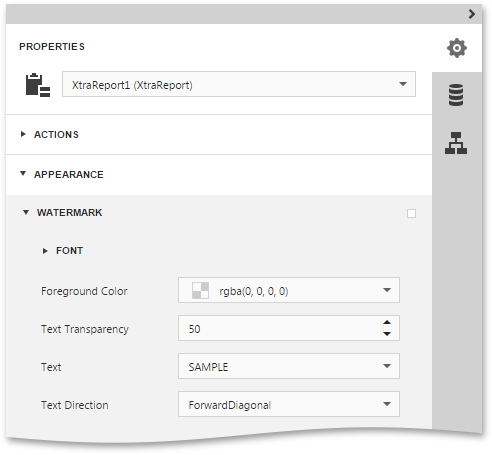The image size is (492, 455).
Task: Click the clipboard sort icon beside selector
Action: pyautogui.click(x=38, y=85)
